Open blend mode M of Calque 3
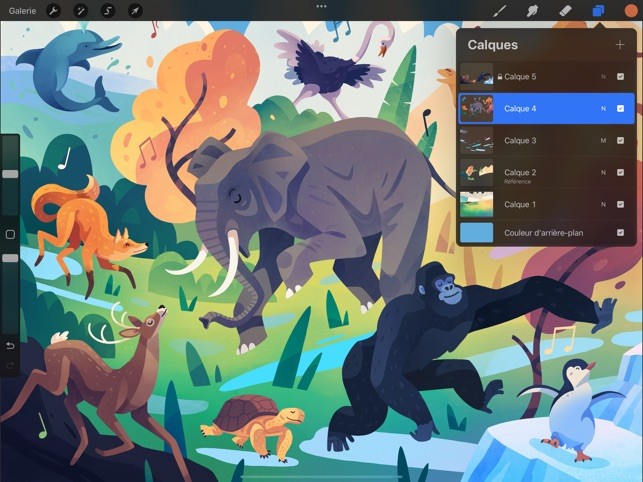Screen dimensions: 643x482 (x=603, y=140)
